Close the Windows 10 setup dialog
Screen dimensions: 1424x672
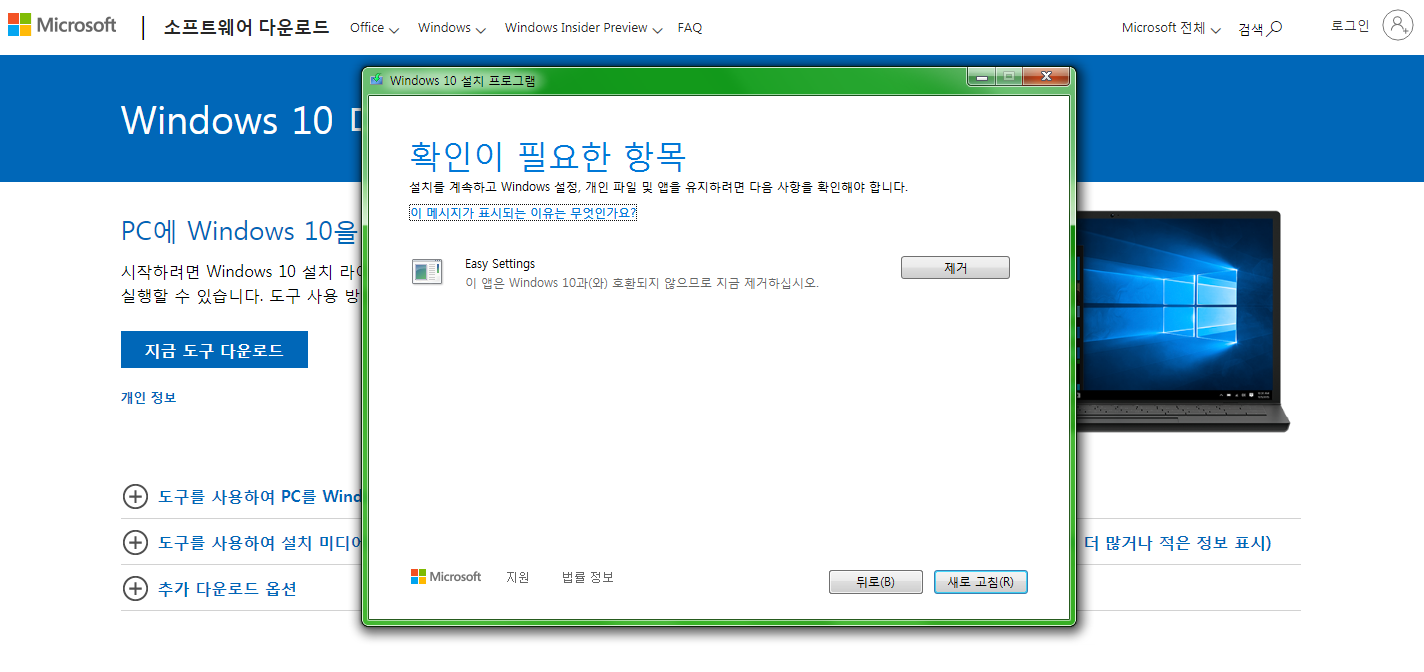pyautogui.click(x=1046, y=77)
